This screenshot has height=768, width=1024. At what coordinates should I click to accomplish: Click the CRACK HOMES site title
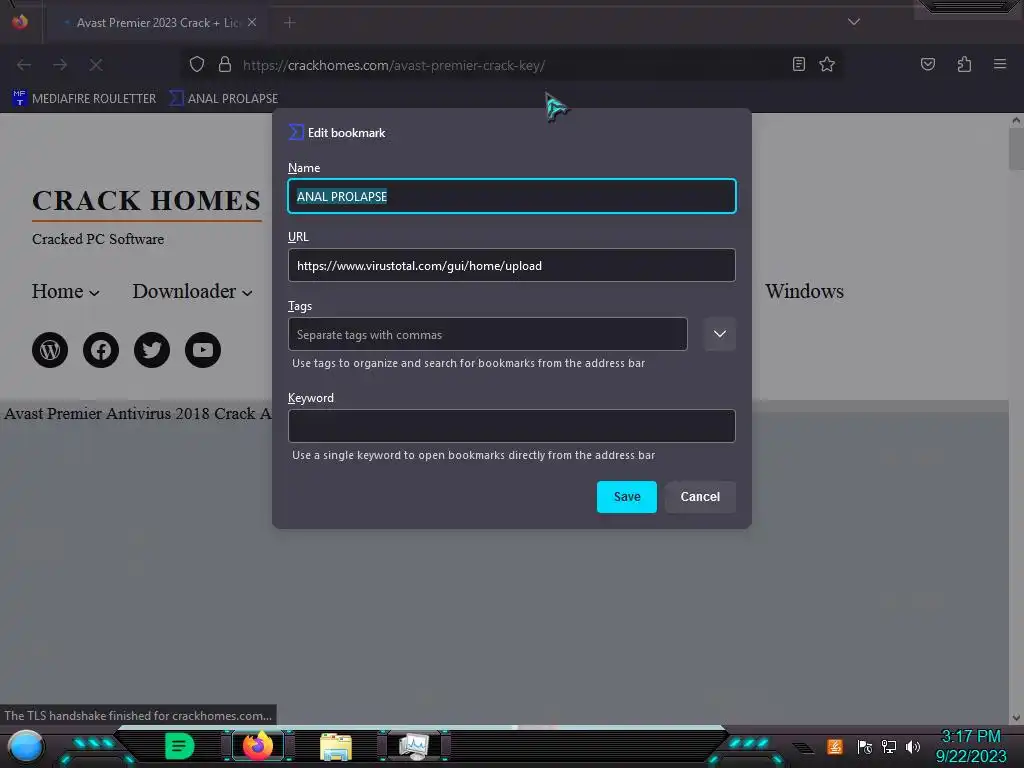[x=146, y=200]
